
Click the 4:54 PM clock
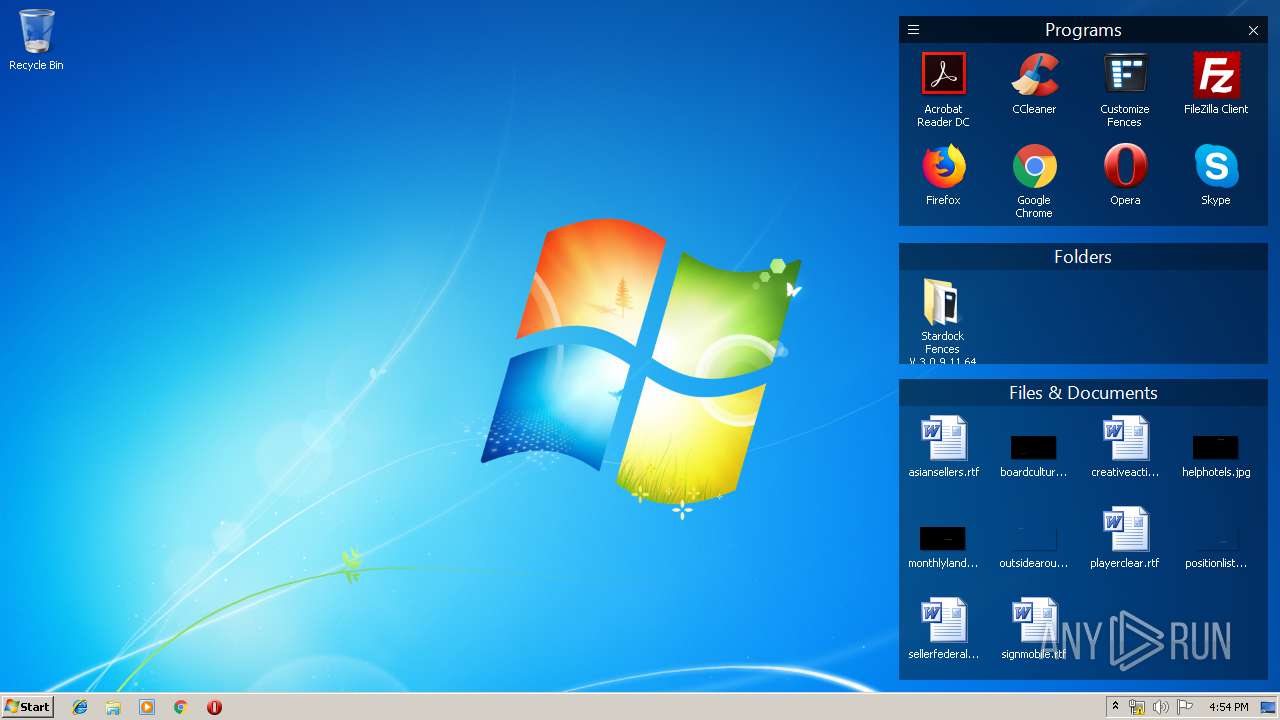click(1228, 707)
